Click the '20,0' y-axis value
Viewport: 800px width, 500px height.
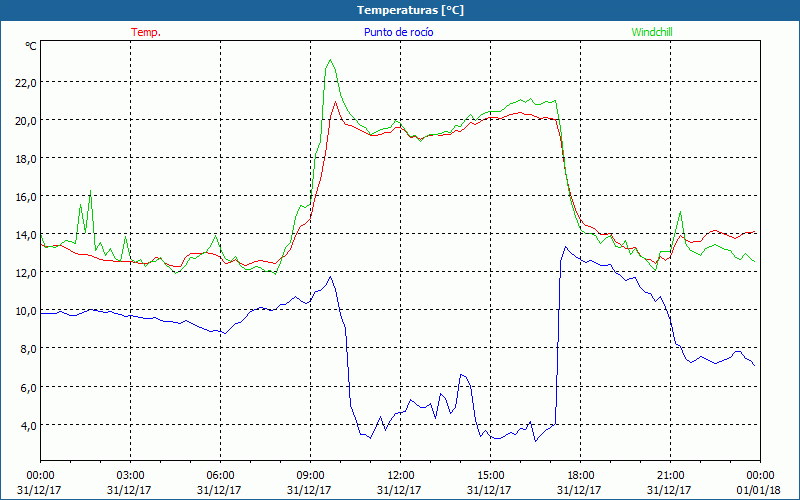[x=26, y=120]
